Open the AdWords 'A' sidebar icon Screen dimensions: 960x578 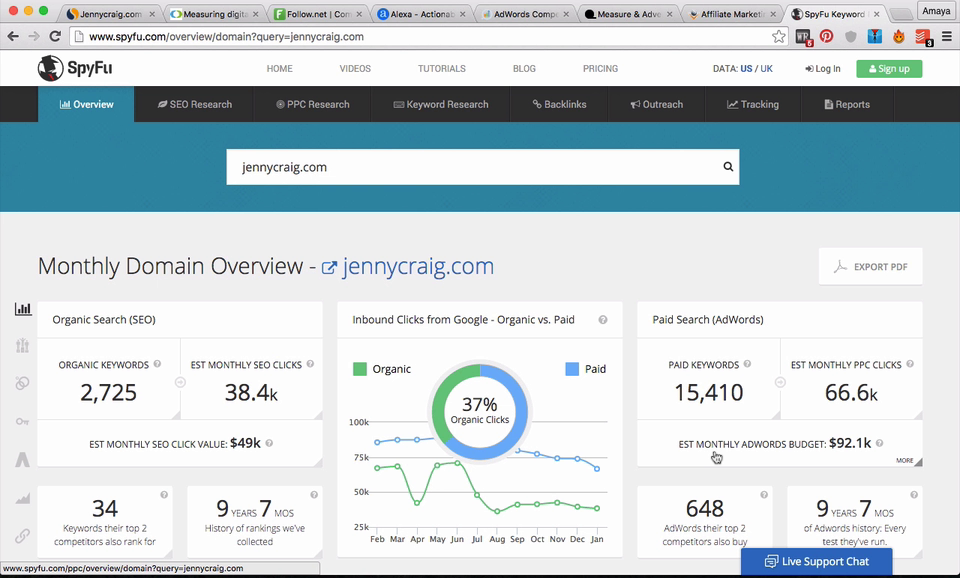(23, 459)
